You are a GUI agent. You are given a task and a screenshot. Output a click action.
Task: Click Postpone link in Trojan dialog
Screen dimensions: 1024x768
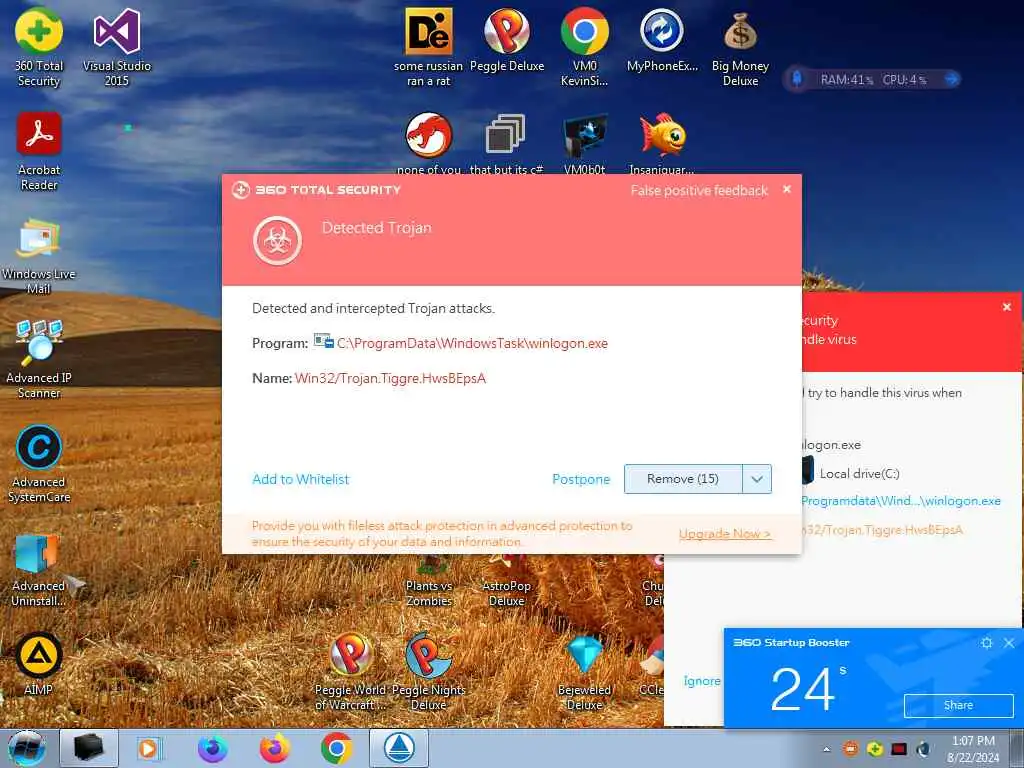coord(581,479)
